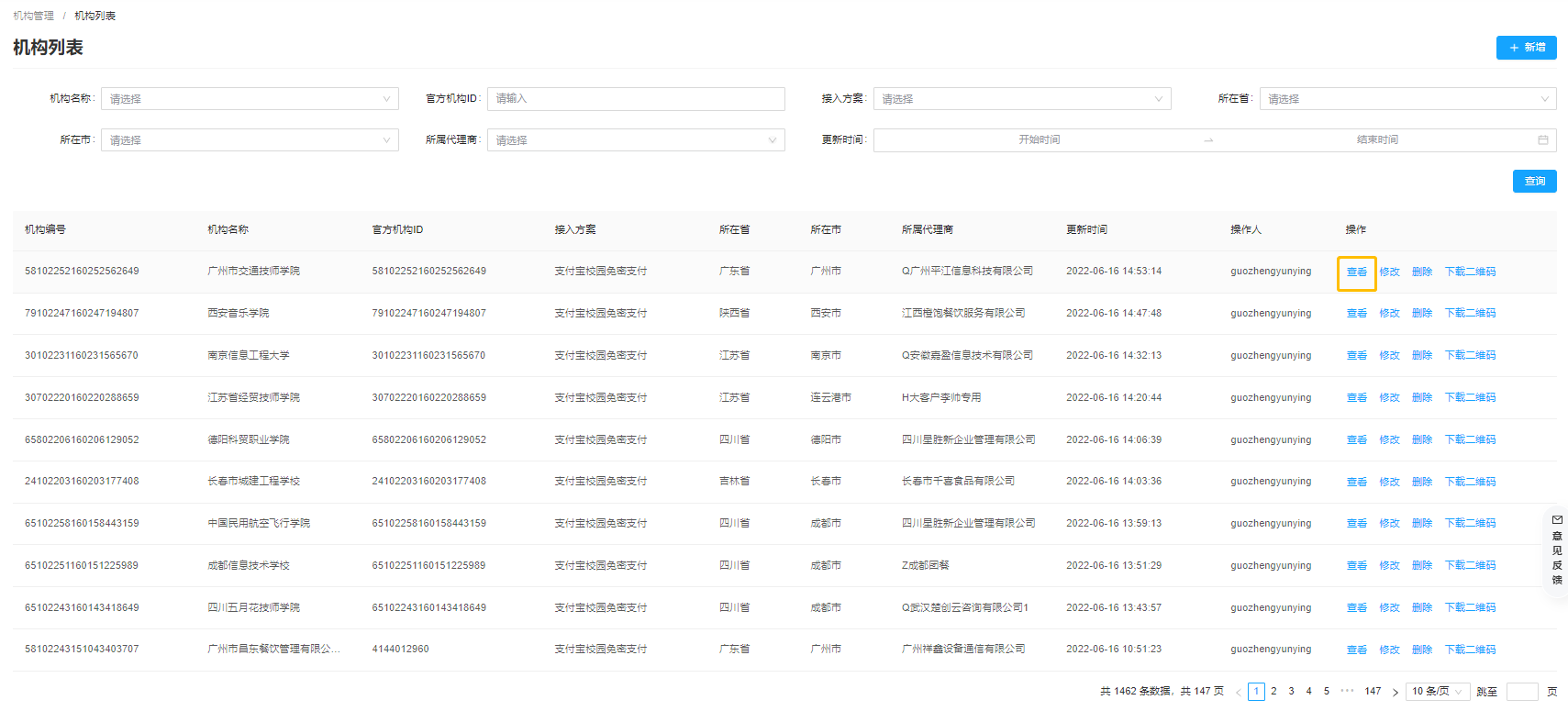Open the 接入方案 dropdown
The height and width of the screenshot is (711, 1568).
pos(1022,99)
